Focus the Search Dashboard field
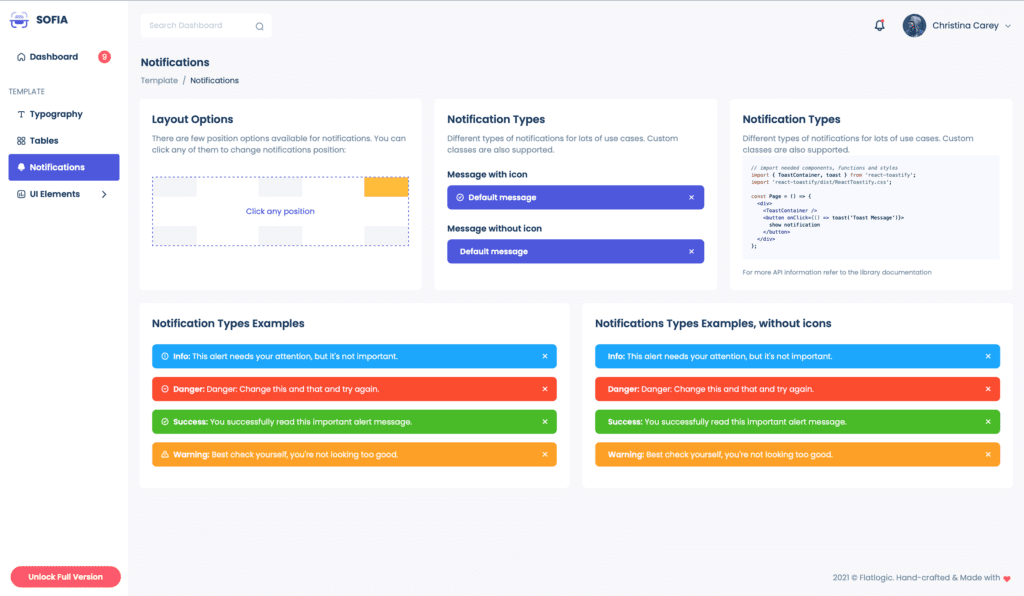This screenshot has width=1024, height=596. 206,25
